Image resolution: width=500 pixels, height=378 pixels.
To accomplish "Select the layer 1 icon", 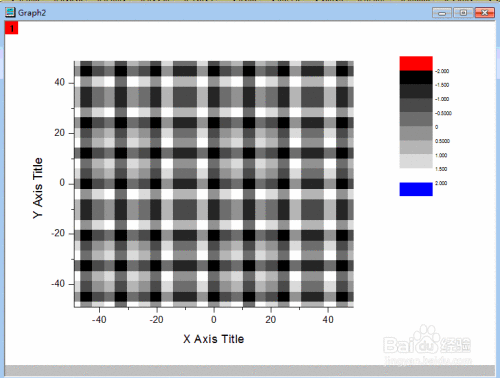I will pyautogui.click(x=11, y=28).
